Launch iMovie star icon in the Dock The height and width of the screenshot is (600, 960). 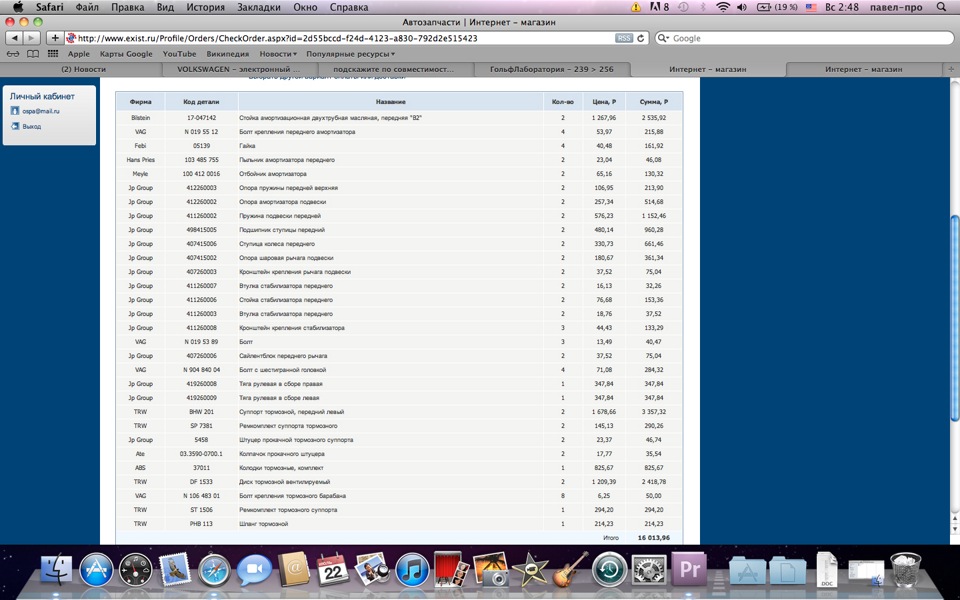pos(530,570)
